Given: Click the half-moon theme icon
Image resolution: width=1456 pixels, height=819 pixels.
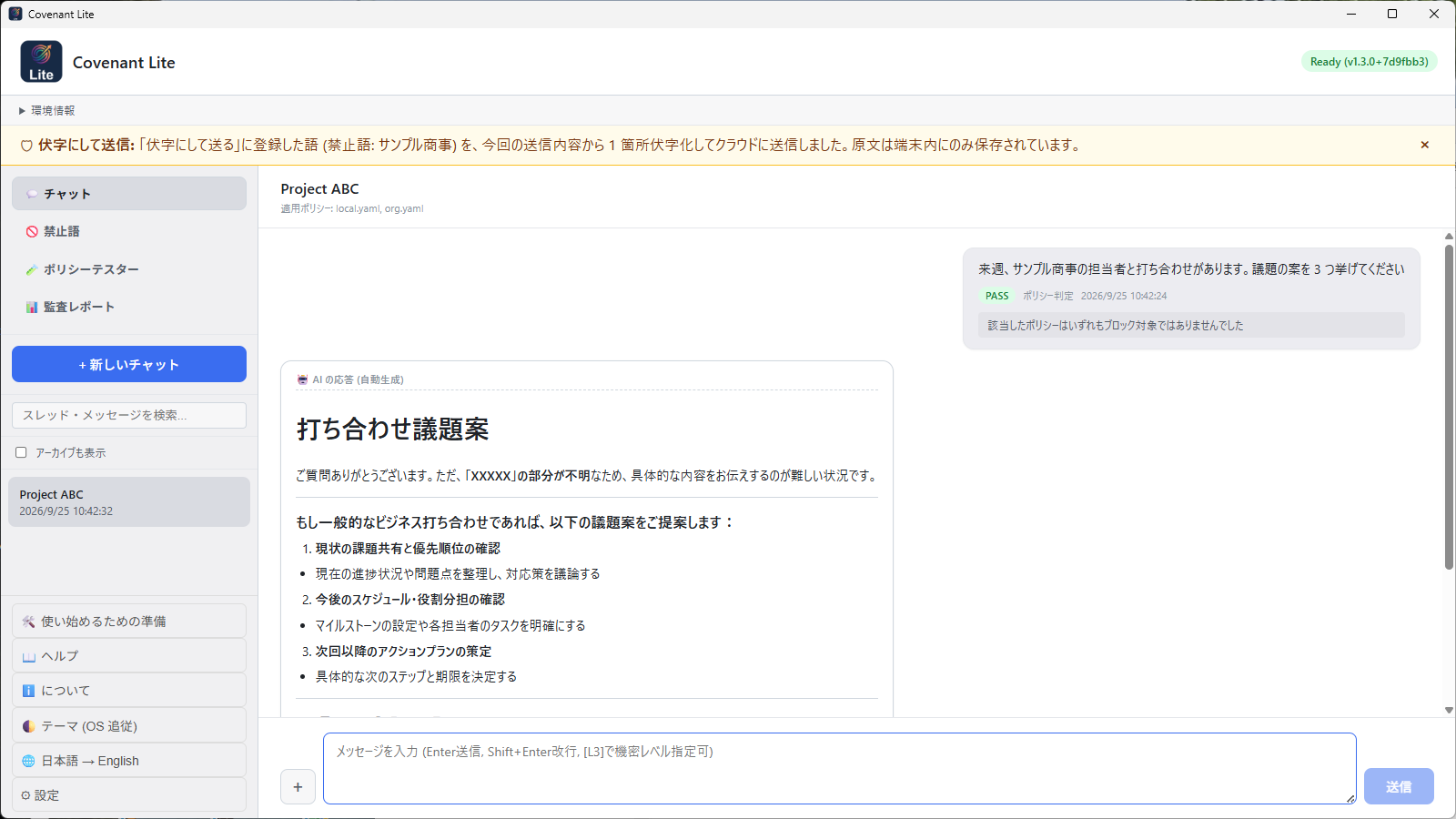Looking at the screenshot, I should (28, 726).
